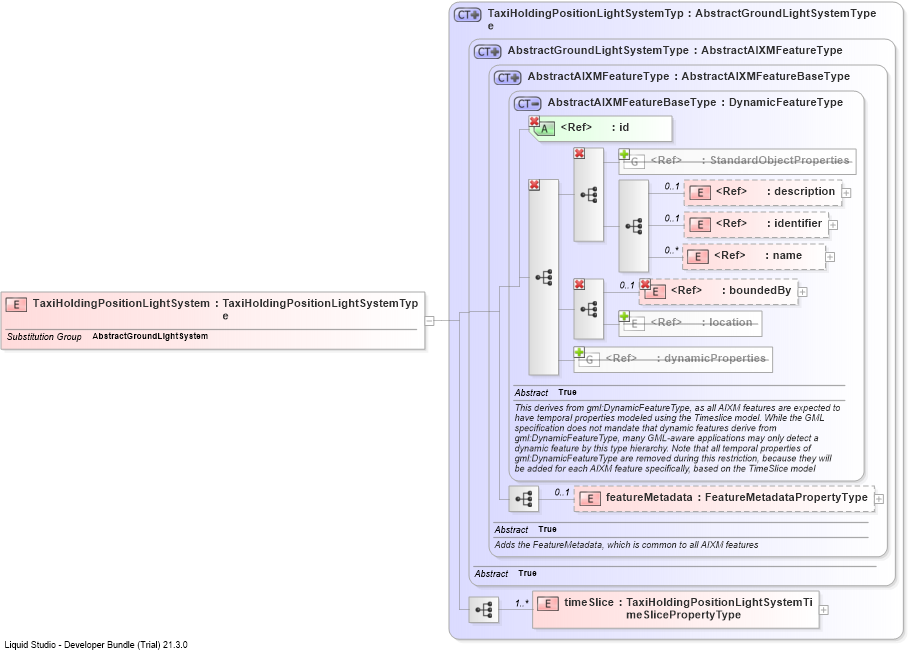
Task: Click '0..1' cardinality next to featureMetadata
Action: pyautogui.click(x=562, y=492)
